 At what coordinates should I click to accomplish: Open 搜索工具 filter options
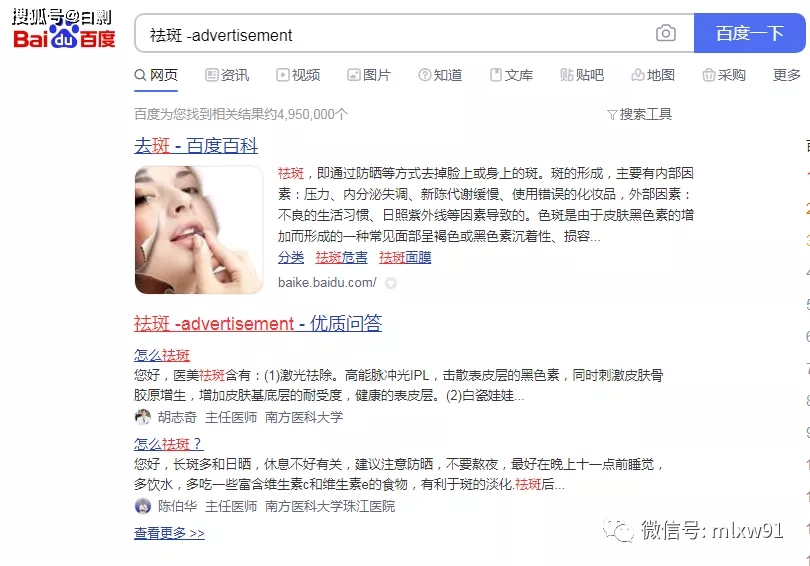pos(640,114)
